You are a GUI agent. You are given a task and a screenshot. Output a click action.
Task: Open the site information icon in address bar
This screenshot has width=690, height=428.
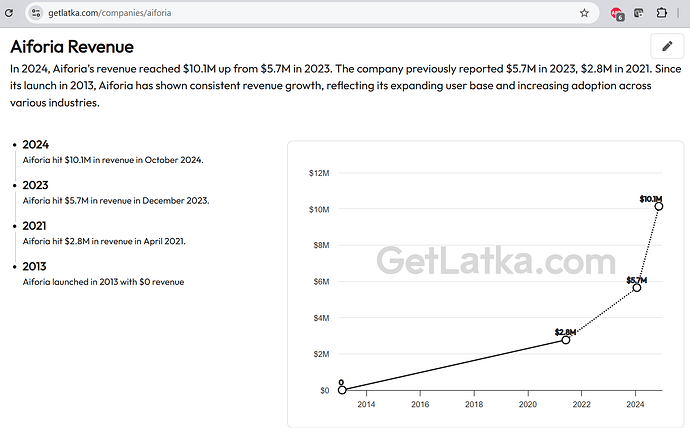click(35, 13)
